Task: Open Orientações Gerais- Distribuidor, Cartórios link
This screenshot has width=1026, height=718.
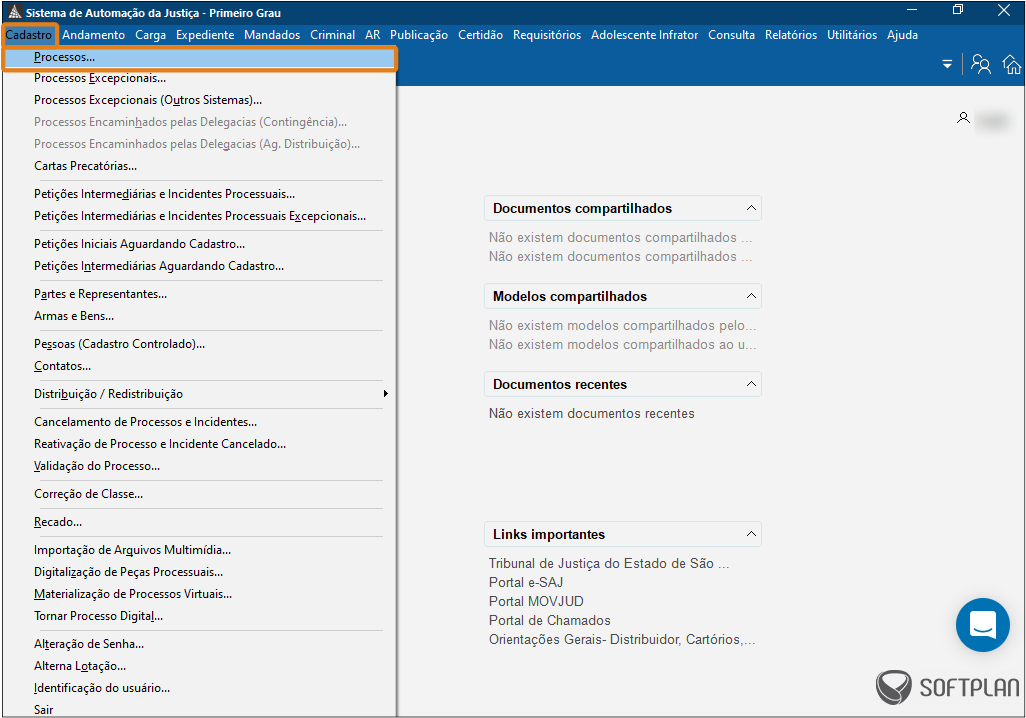Action: tap(622, 639)
